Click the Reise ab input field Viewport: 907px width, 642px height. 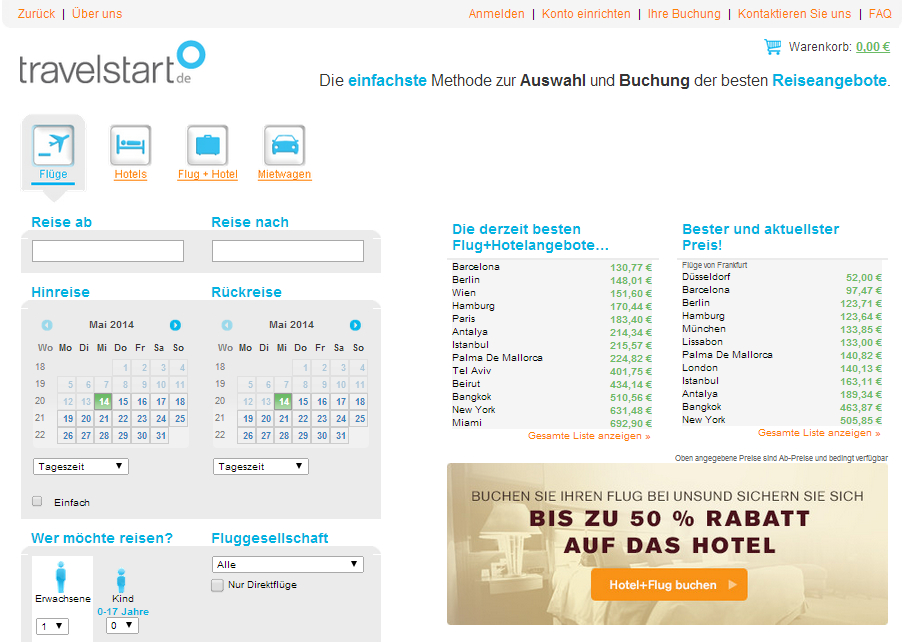click(108, 251)
